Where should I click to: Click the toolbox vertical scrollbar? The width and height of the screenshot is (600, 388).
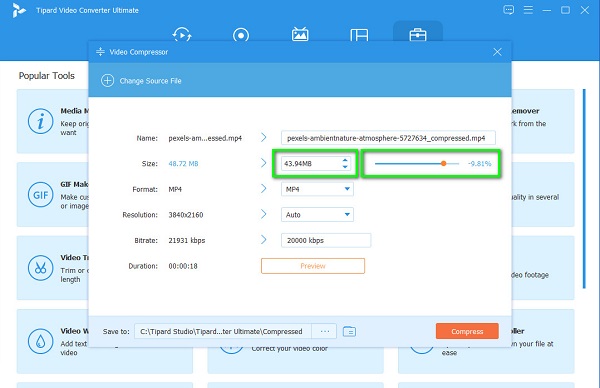tap(584, 189)
